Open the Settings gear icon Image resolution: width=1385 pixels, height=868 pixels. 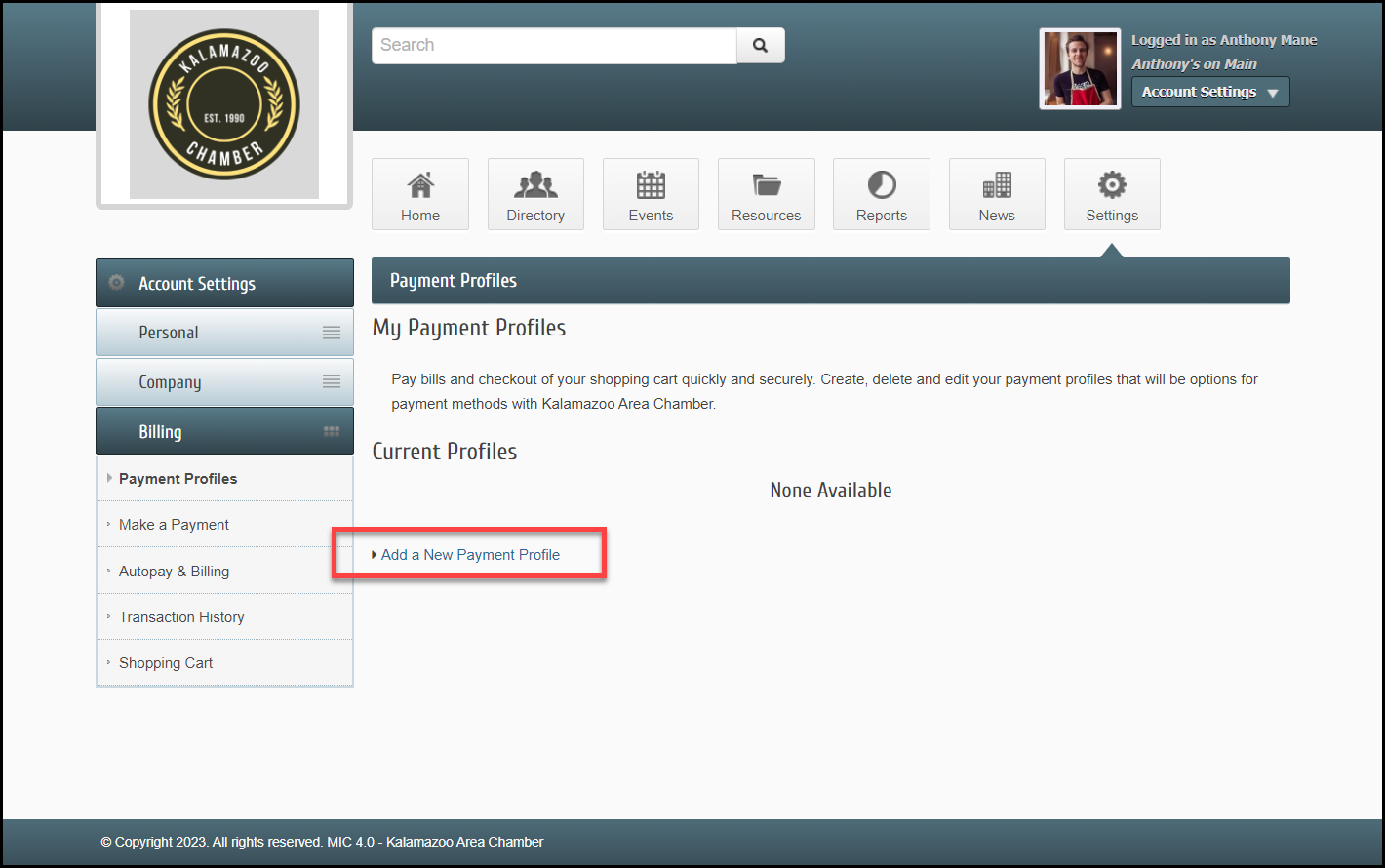(1112, 184)
